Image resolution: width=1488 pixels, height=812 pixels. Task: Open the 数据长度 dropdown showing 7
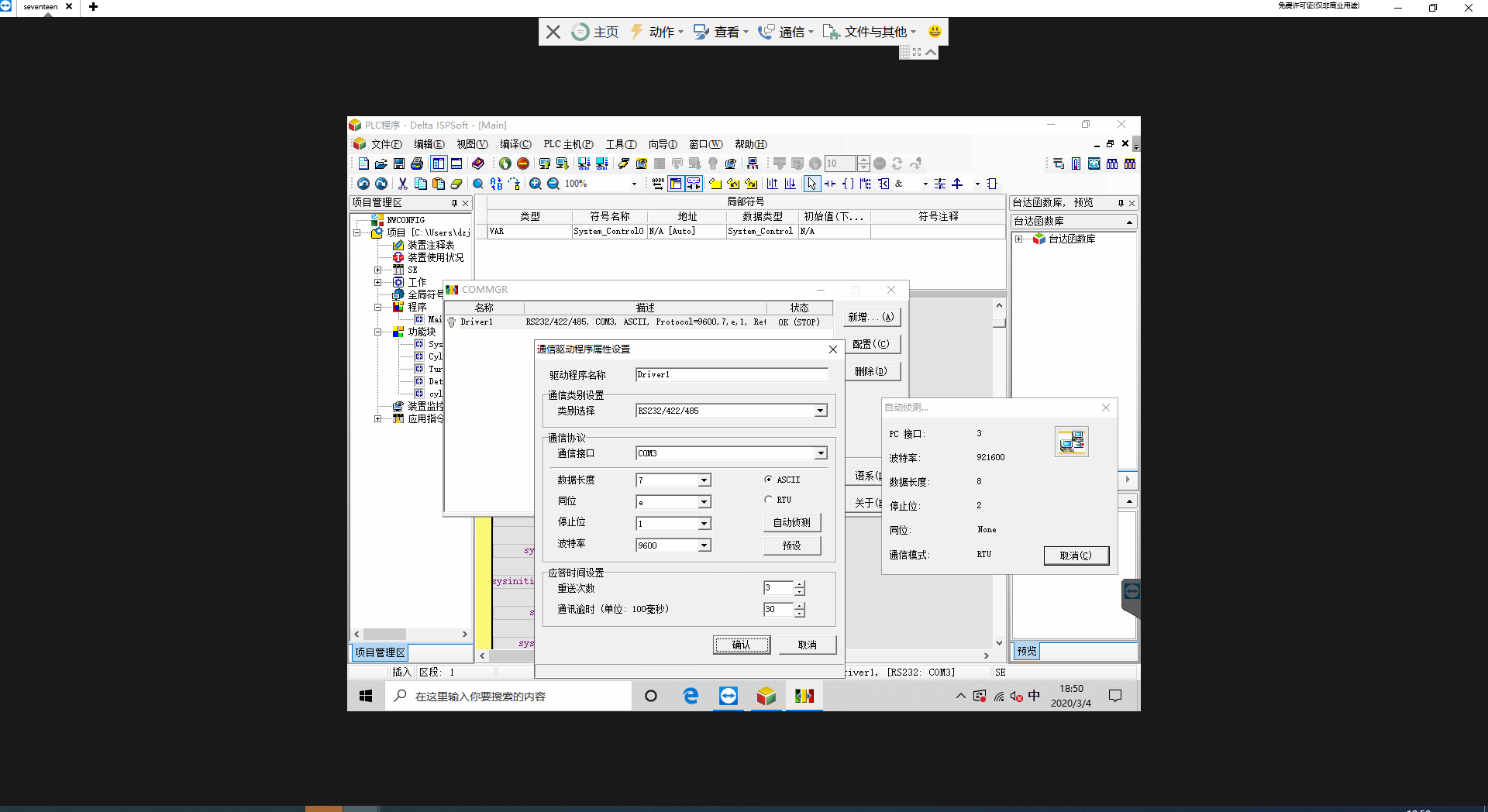pyautogui.click(x=704, y=480)
